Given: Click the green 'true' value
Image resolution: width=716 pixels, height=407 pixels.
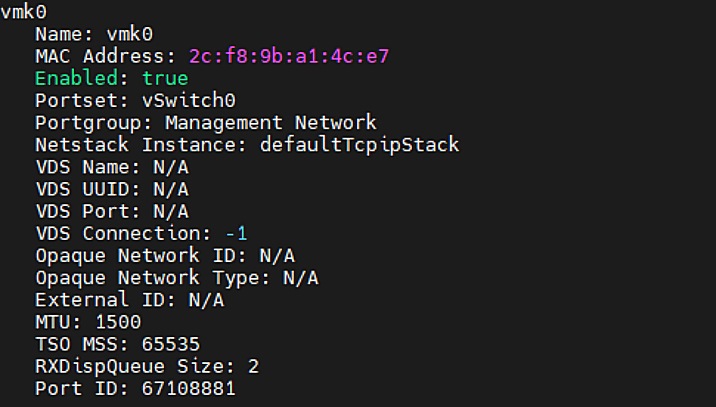Looking at the screenshot, I should 165,77.
